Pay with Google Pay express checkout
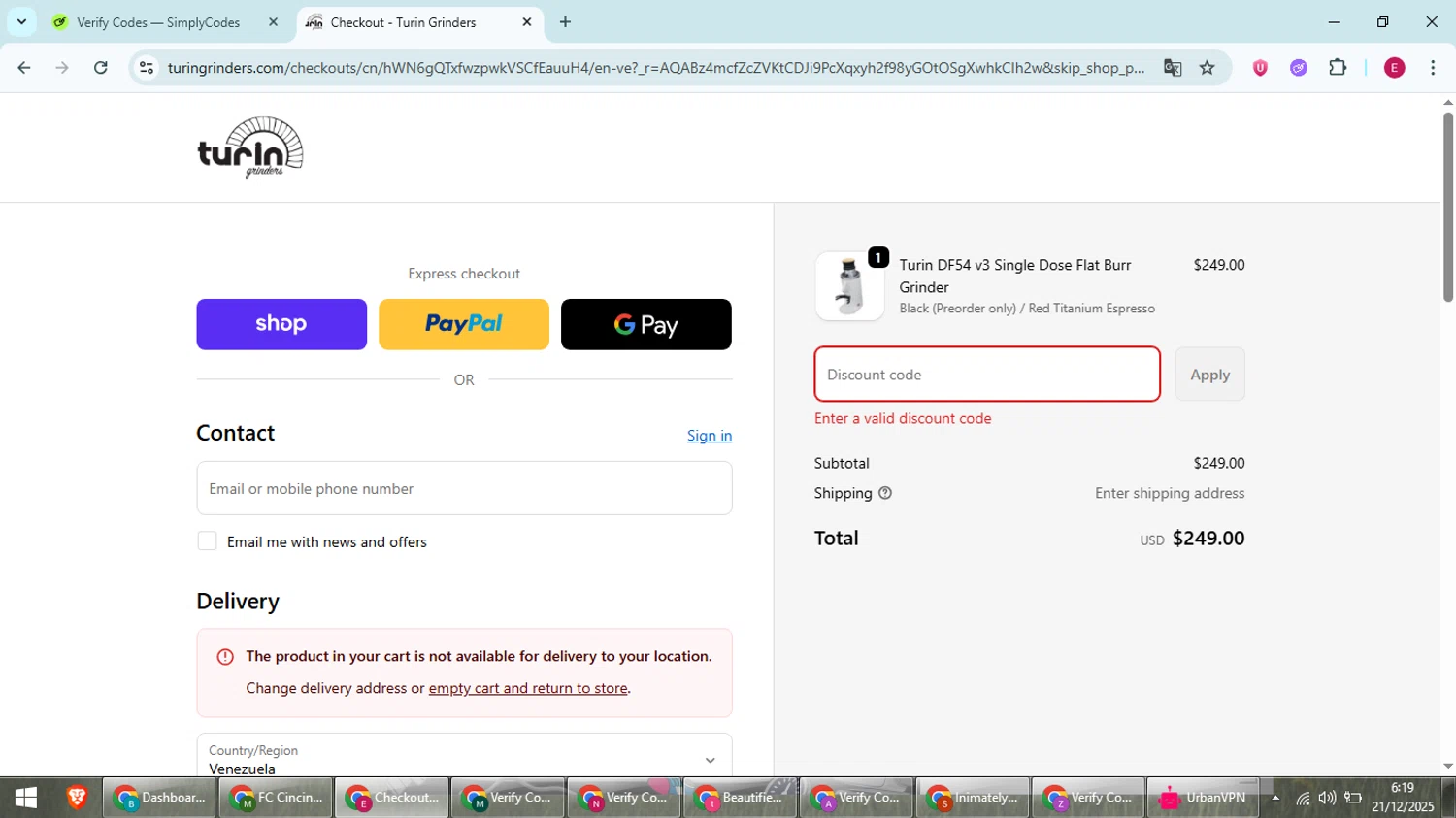The width and height of the screenshot is (1456, 818). click(646, 324)
